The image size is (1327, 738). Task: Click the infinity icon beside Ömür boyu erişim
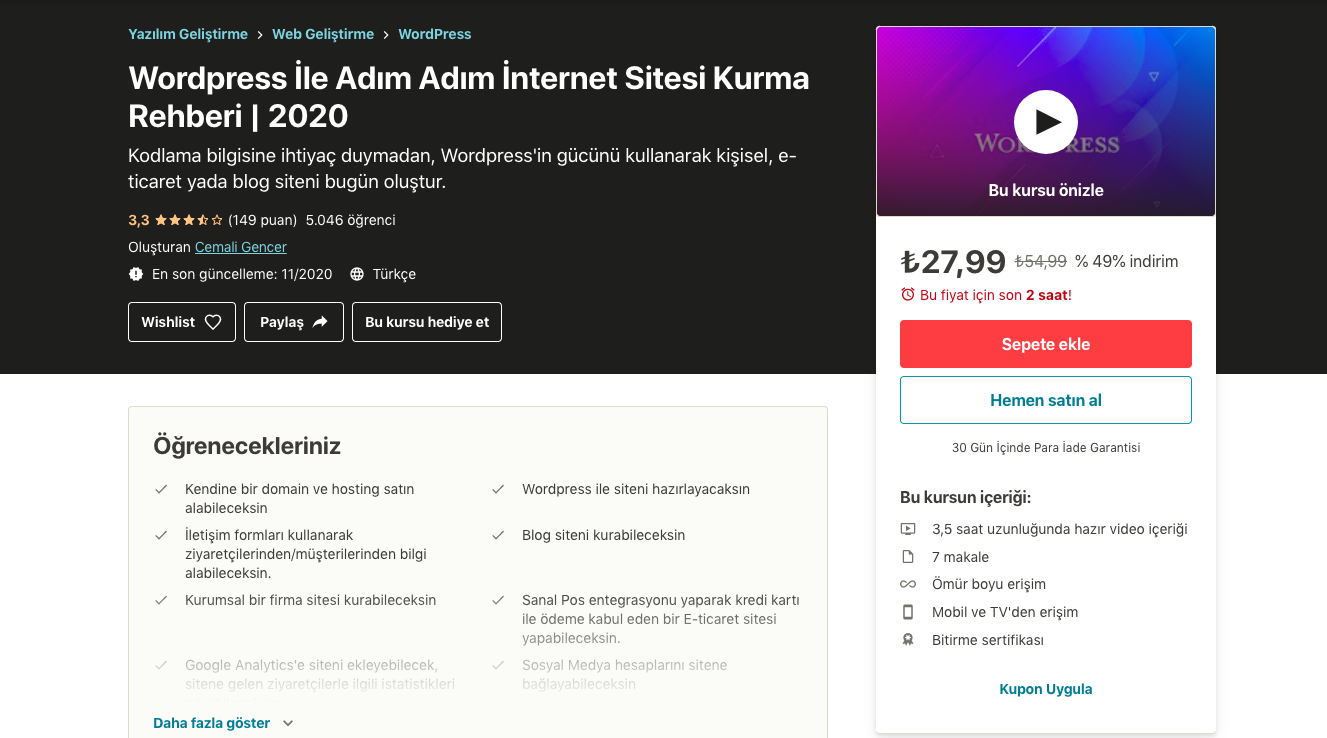pyautogui.click(x=908, y=584)
